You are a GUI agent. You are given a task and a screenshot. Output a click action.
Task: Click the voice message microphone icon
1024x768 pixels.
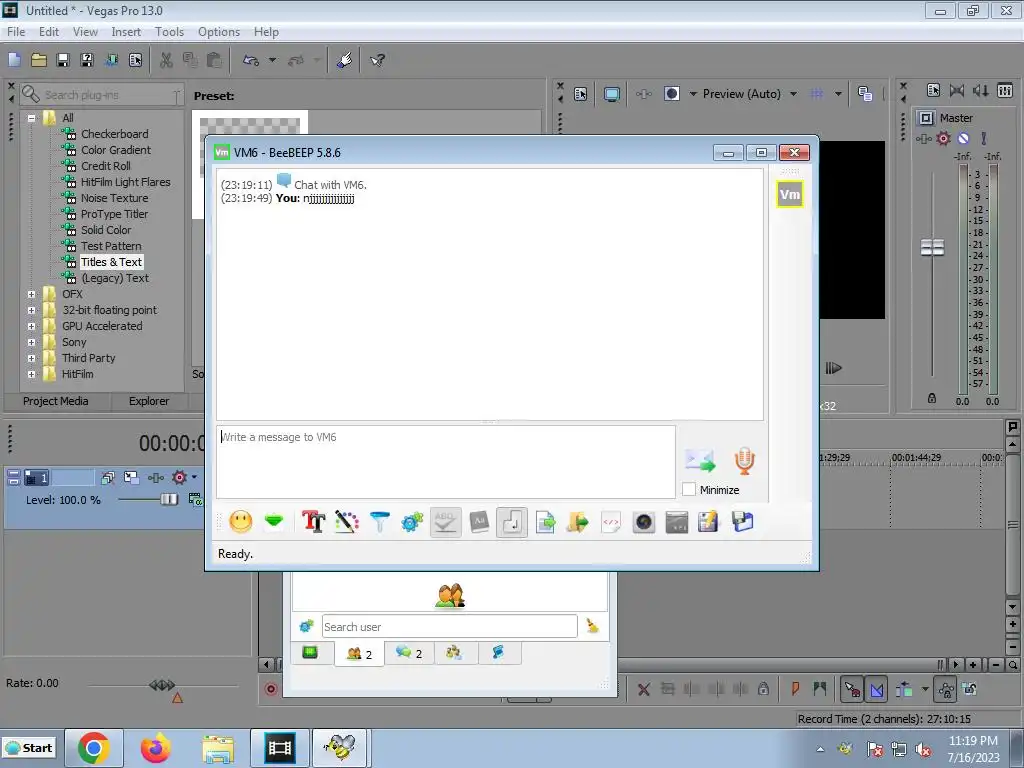click(x=744, y=460)
